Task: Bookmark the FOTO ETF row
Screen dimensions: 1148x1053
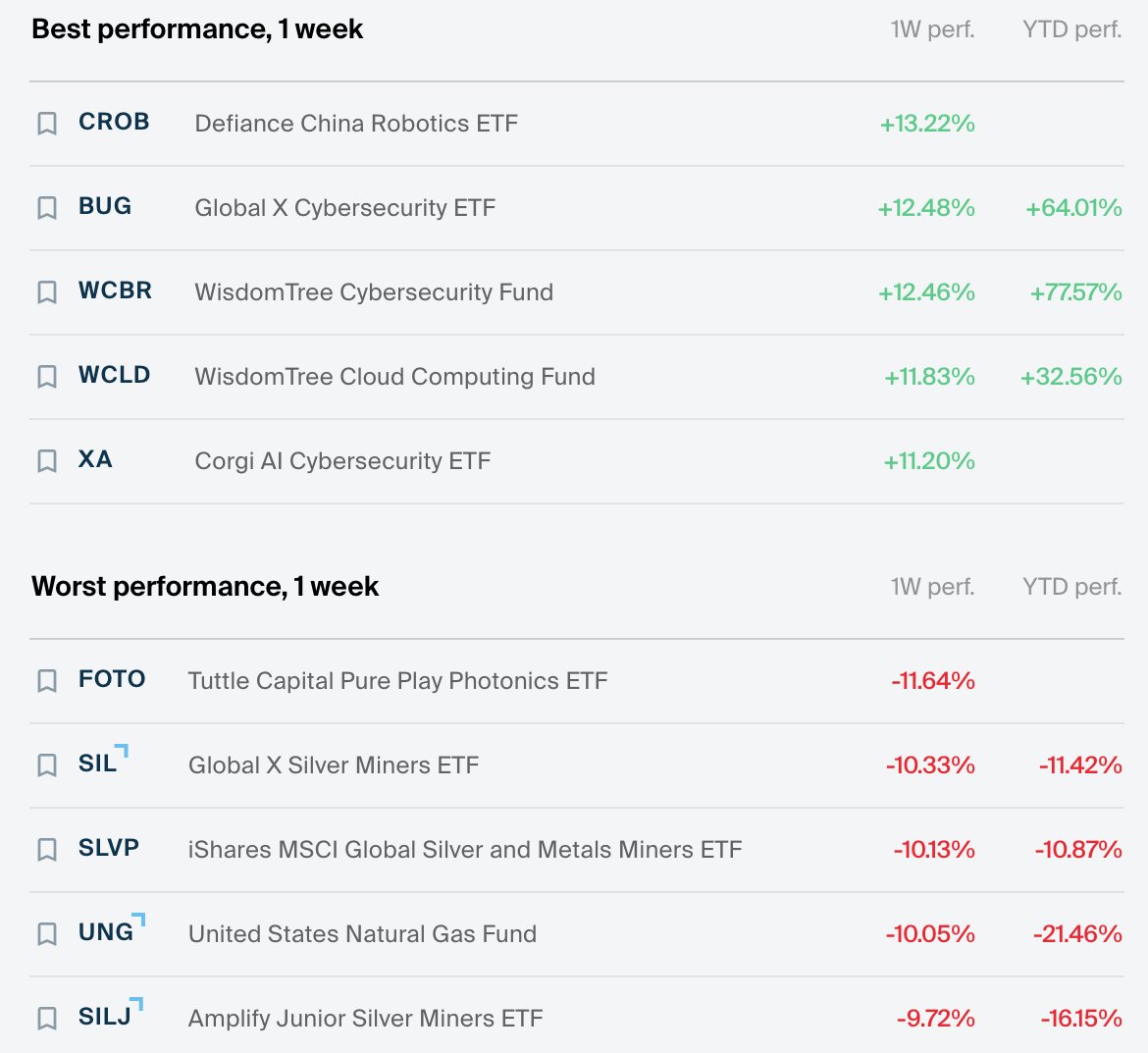Action: 47,680
